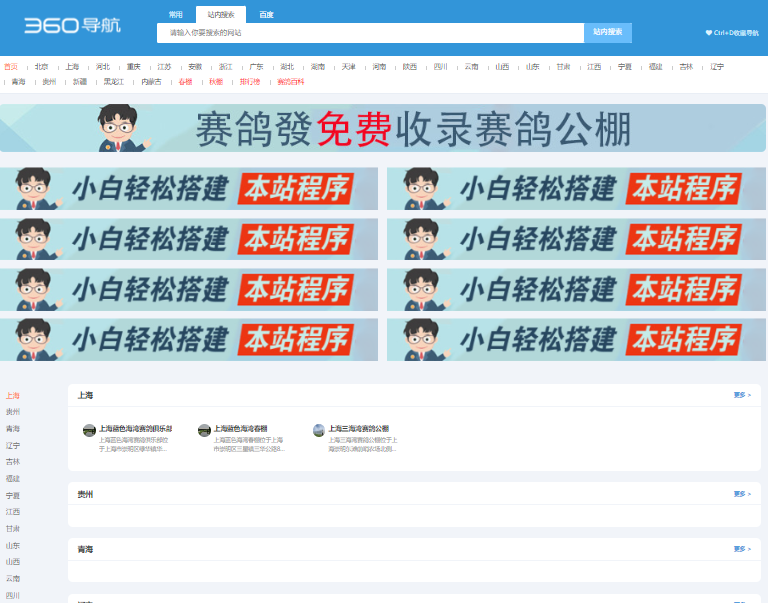This screenshot has width=768, height=603.
Task: Click 更多 in the 贵州 section header
Action: coord(742,494)
